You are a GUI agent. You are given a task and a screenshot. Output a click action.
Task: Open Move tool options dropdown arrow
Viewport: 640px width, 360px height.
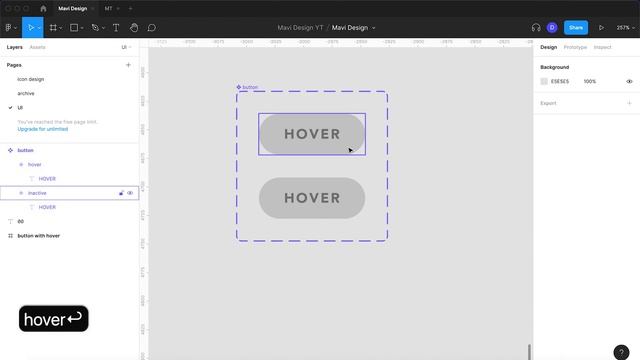pos(39,28)
